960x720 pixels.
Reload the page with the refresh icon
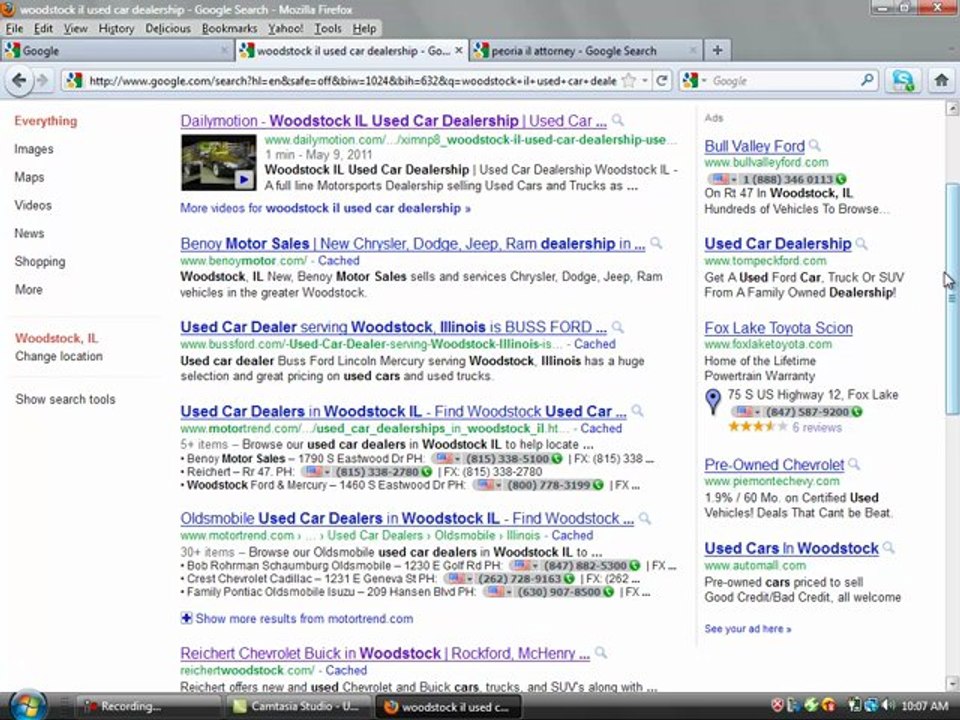tap(662, 80)
